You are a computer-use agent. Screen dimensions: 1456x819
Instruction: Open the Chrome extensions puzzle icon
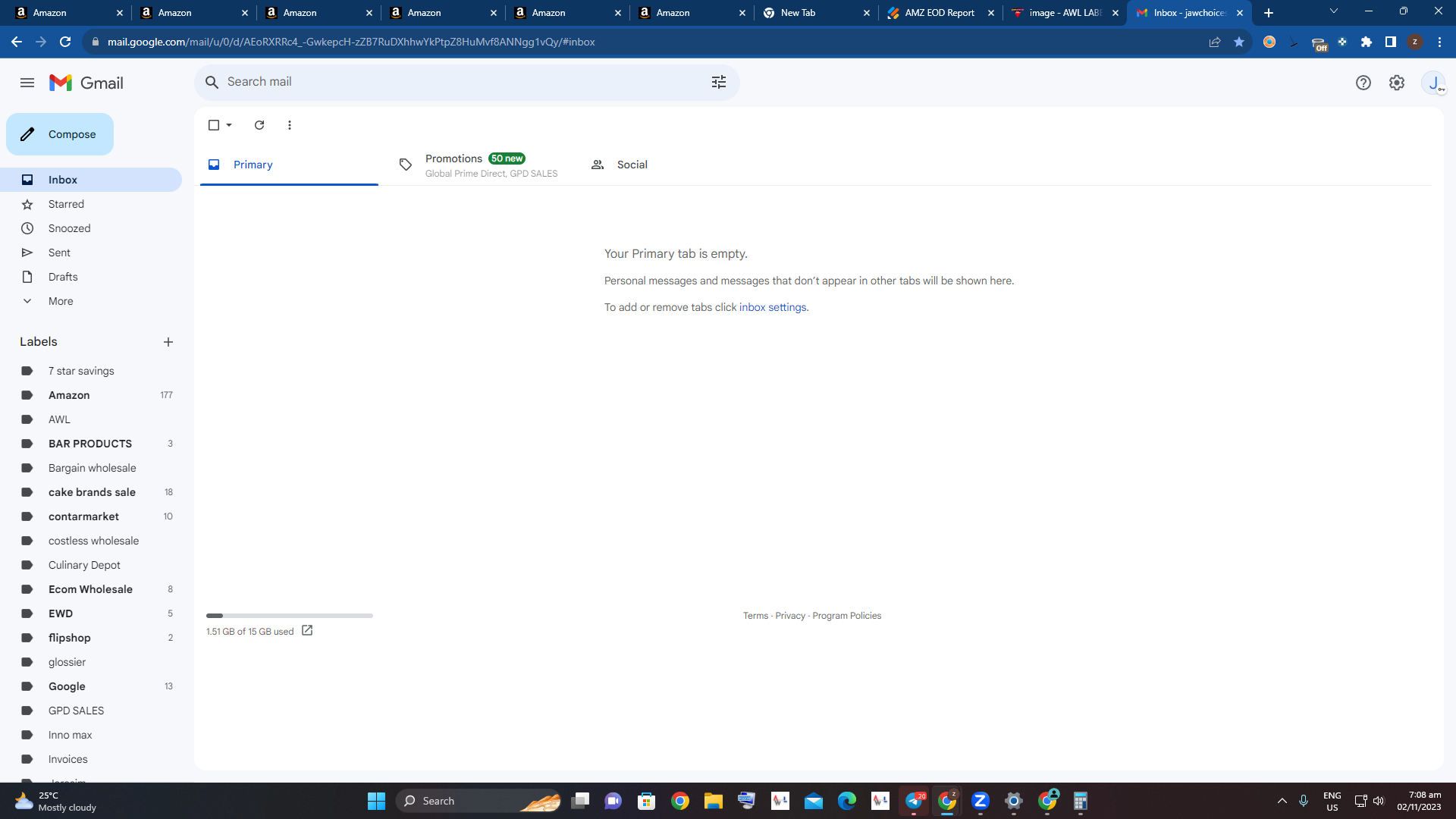click(x=1367, y=42)
